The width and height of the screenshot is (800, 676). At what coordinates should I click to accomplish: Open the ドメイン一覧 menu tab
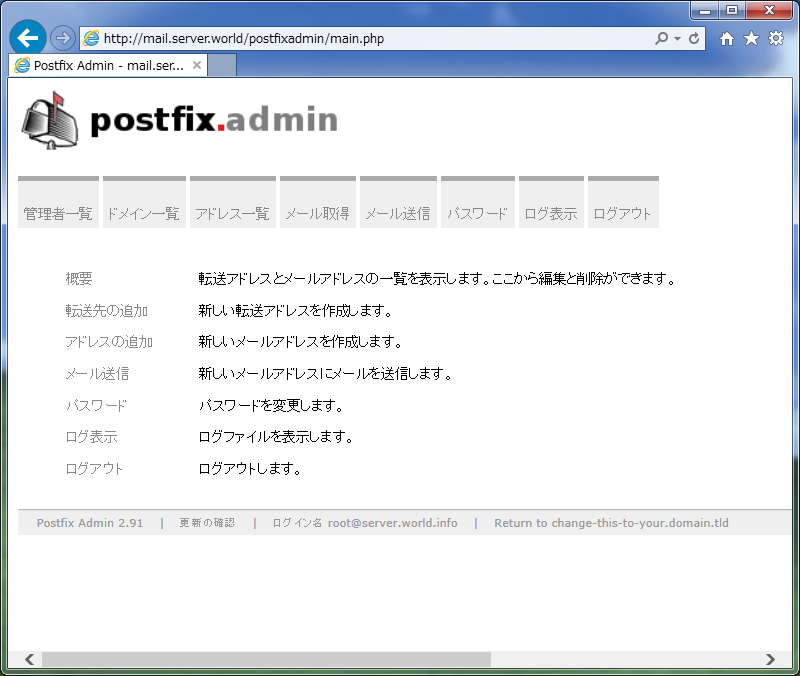click(x=144, y=213)
